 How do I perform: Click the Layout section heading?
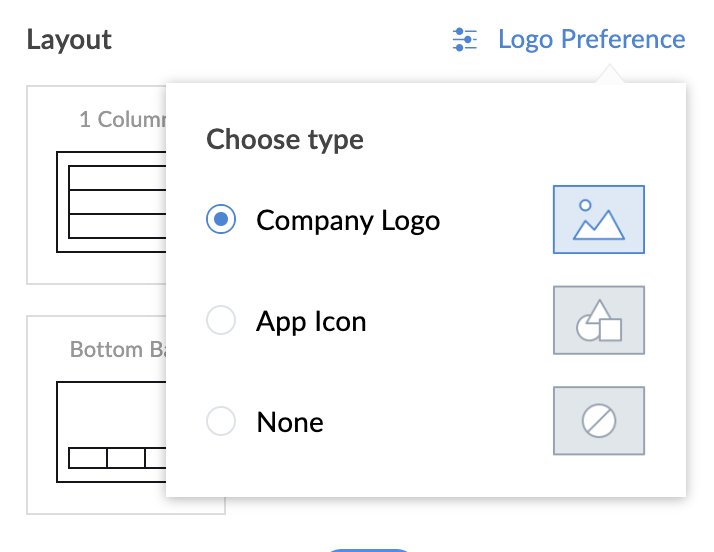pos(69,40)
